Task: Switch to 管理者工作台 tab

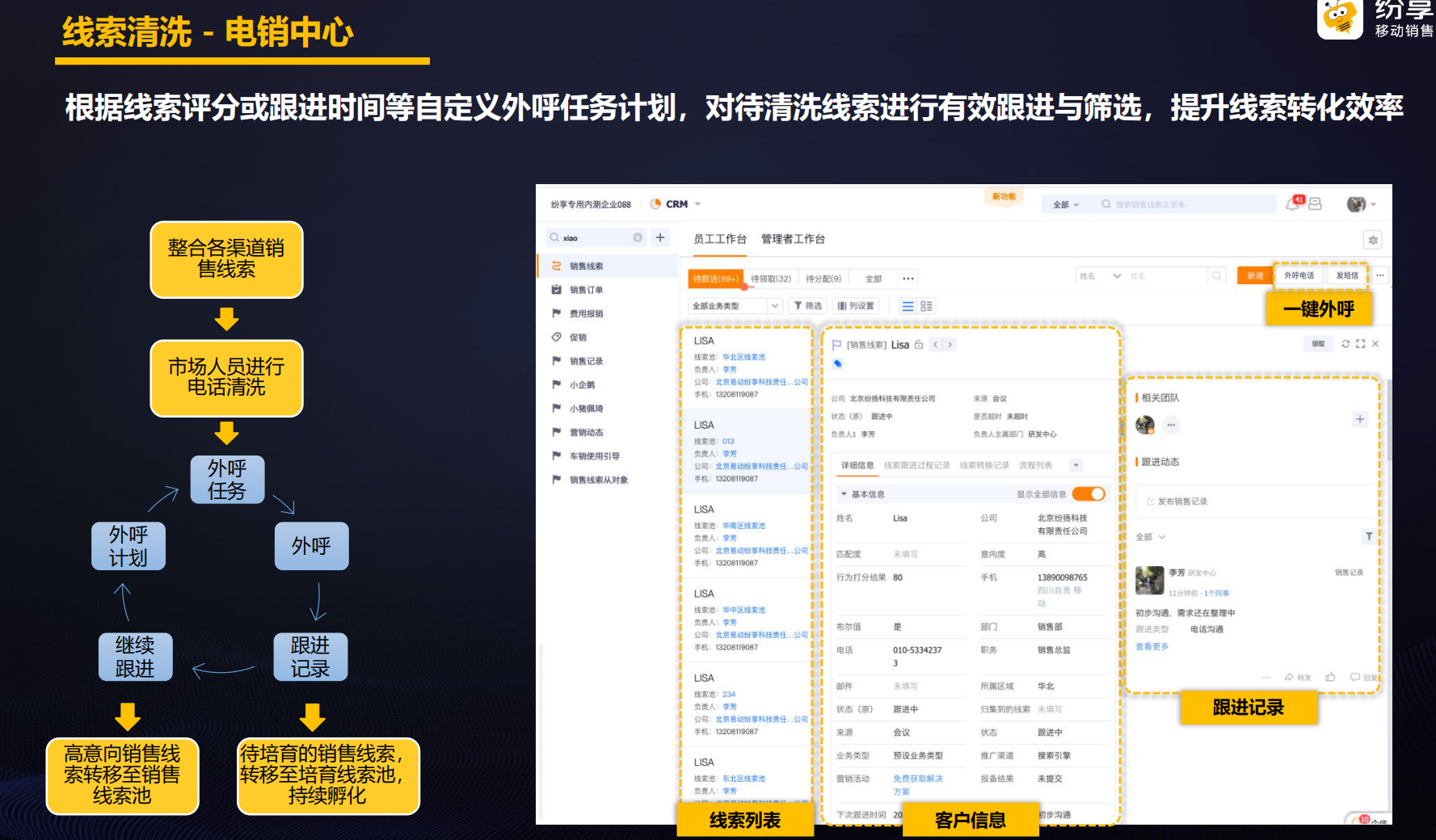Action: tap(792, 239)
